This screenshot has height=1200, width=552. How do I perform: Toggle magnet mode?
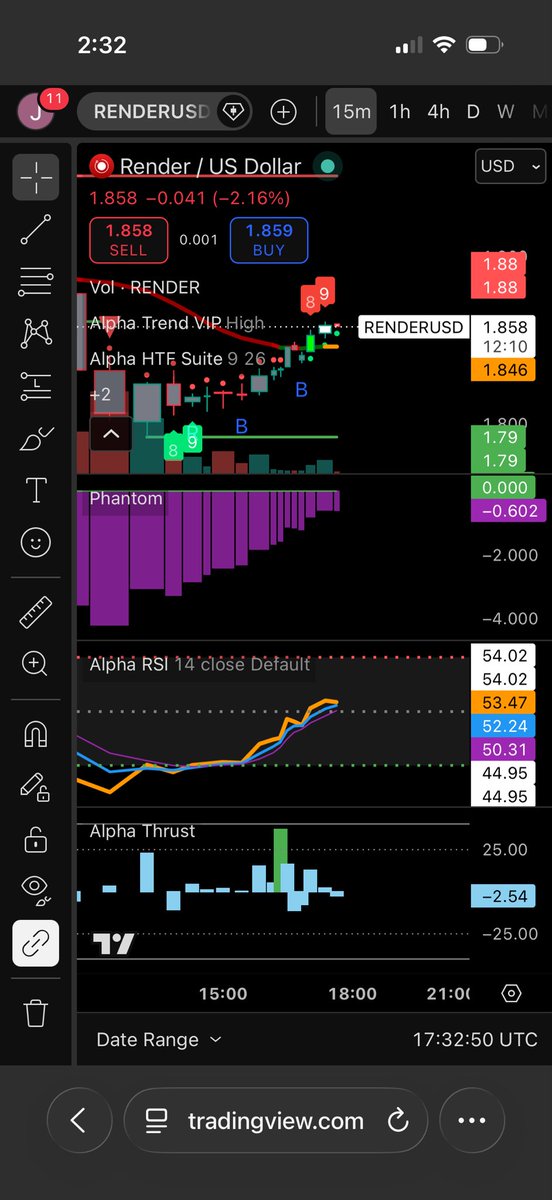36,735
